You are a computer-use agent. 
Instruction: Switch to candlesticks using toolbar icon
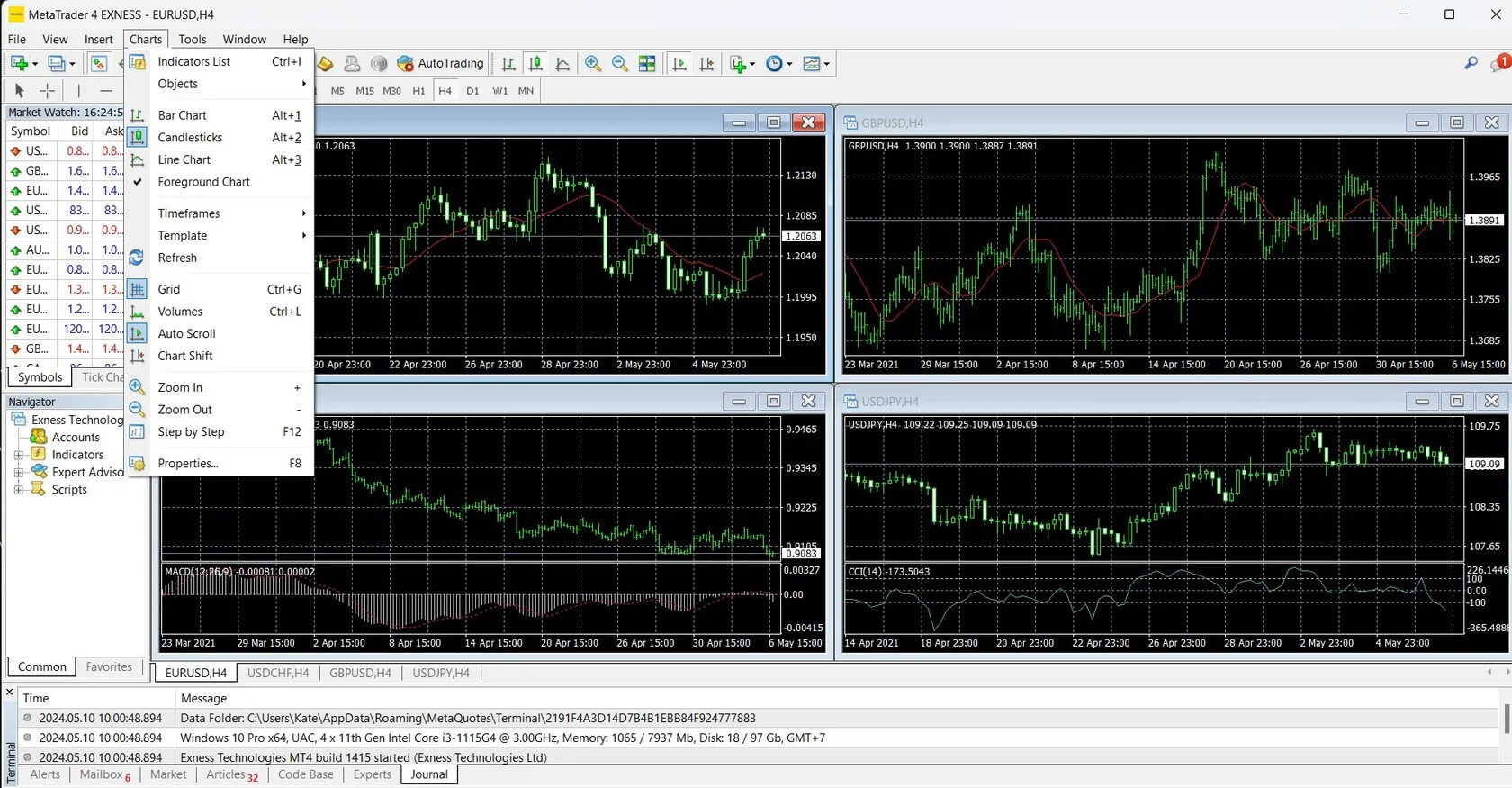coord(535,63)
